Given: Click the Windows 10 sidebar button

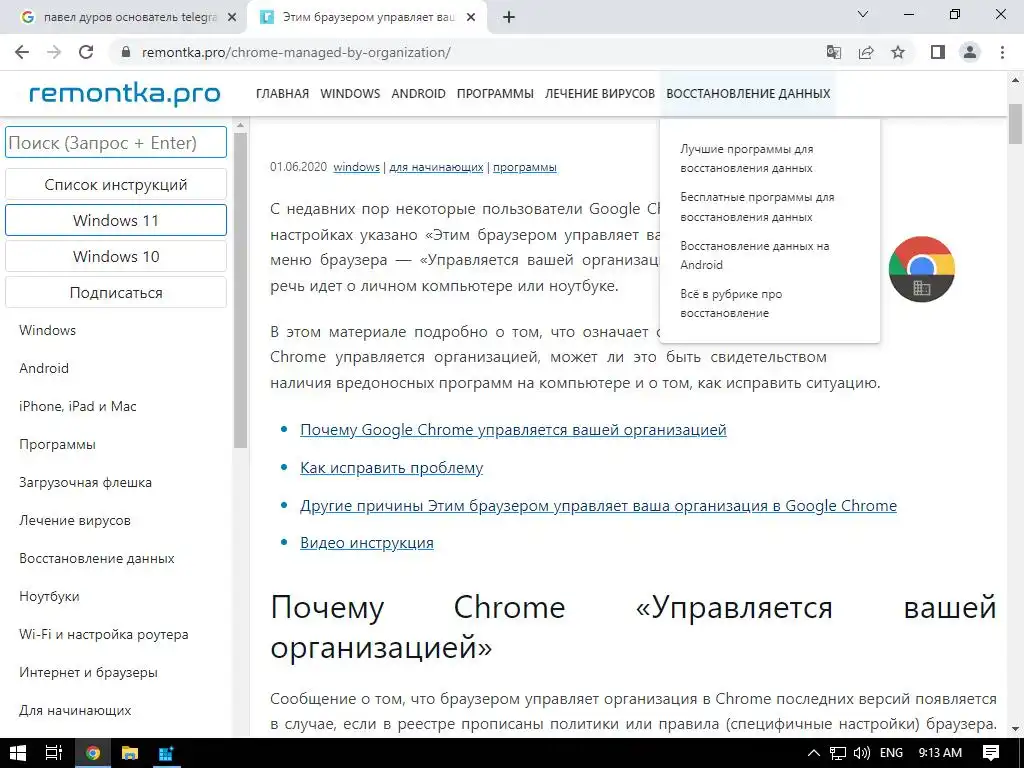Looking at the screenshot, I should [116, 256].
